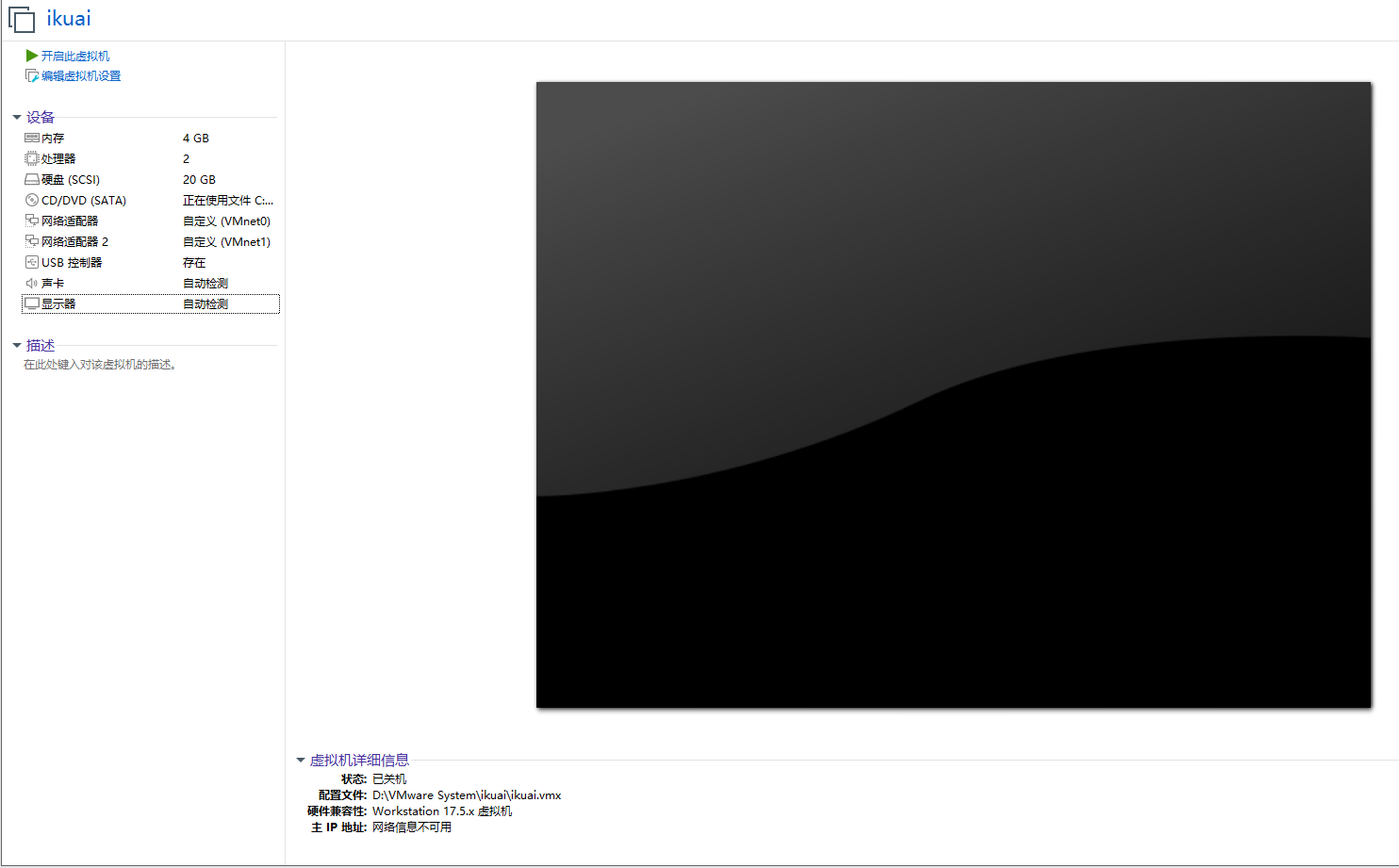1399x868 pixels.
Task: Click the ikuai.vmx config file path
Action: [467, 794]
